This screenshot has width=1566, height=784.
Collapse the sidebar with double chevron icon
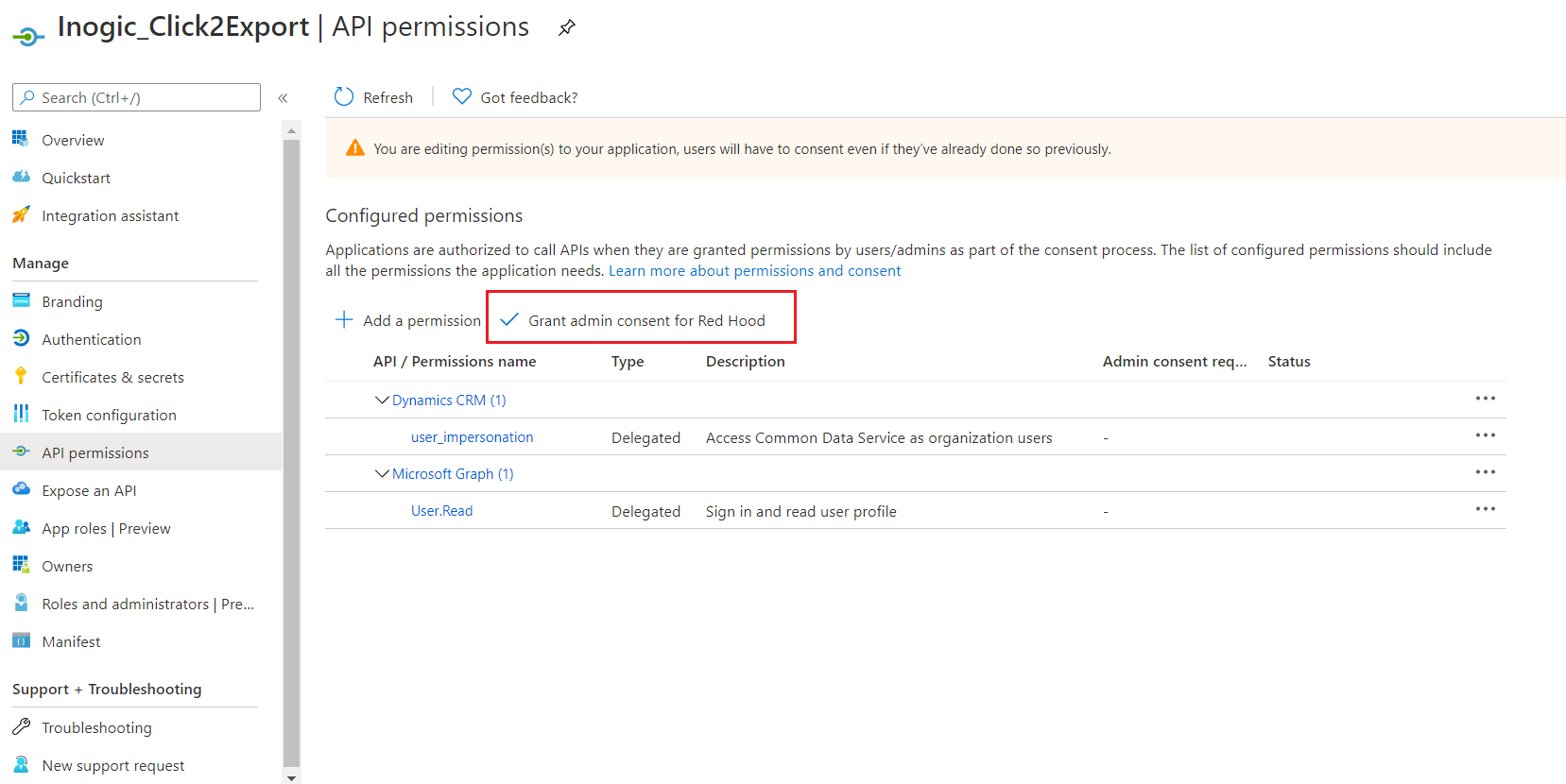[283, 98]
